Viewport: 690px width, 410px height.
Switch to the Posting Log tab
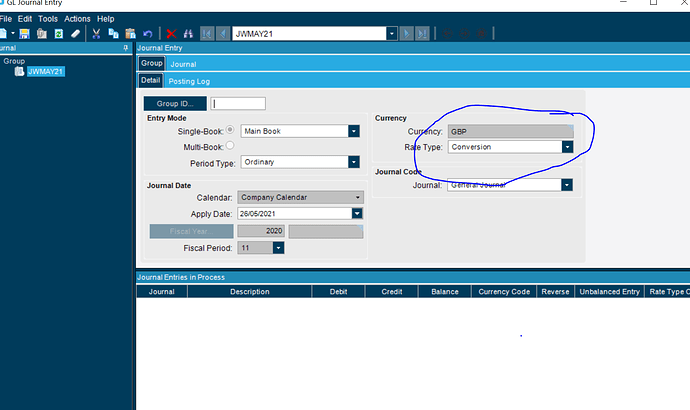tap(189, 81)
